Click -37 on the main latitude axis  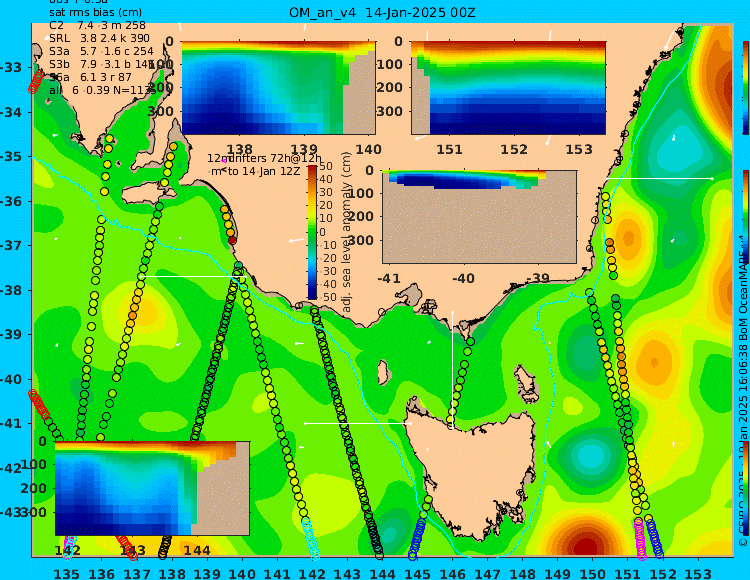(11, 246)
